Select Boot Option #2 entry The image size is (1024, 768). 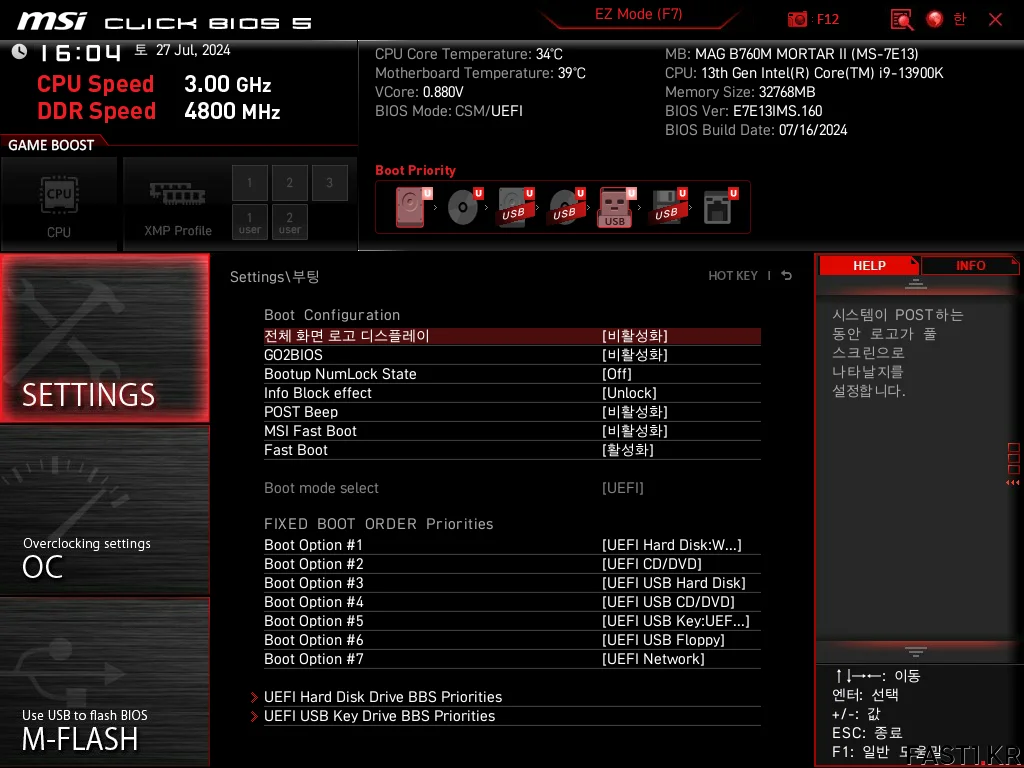512,564
